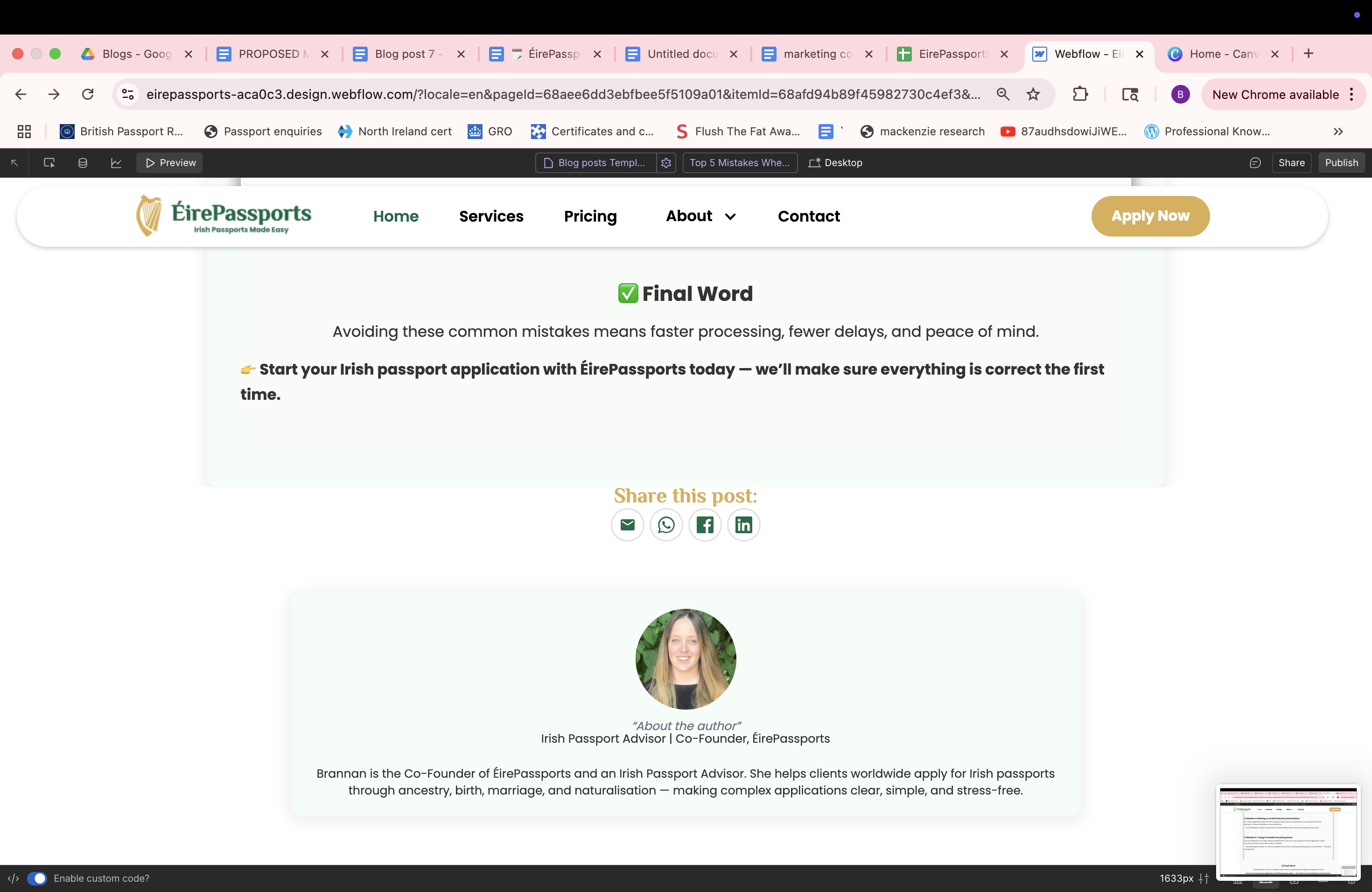The height and width of the screenshot is (892, 1372).
Task: Click the zoom magnifier in address bar
Action: click(x=1003, y=94)
